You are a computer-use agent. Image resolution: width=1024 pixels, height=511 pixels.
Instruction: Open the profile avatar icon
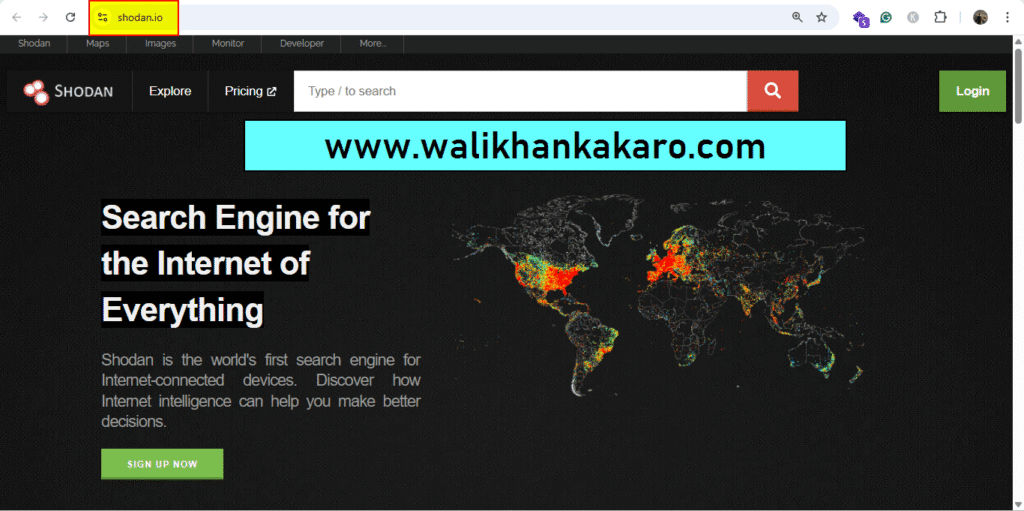pos(980,18)
